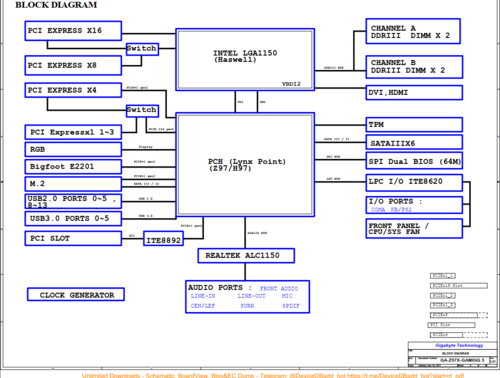Click the I/O PORTS heading
This screenshot has width=500, height=378.
(395, 201)
